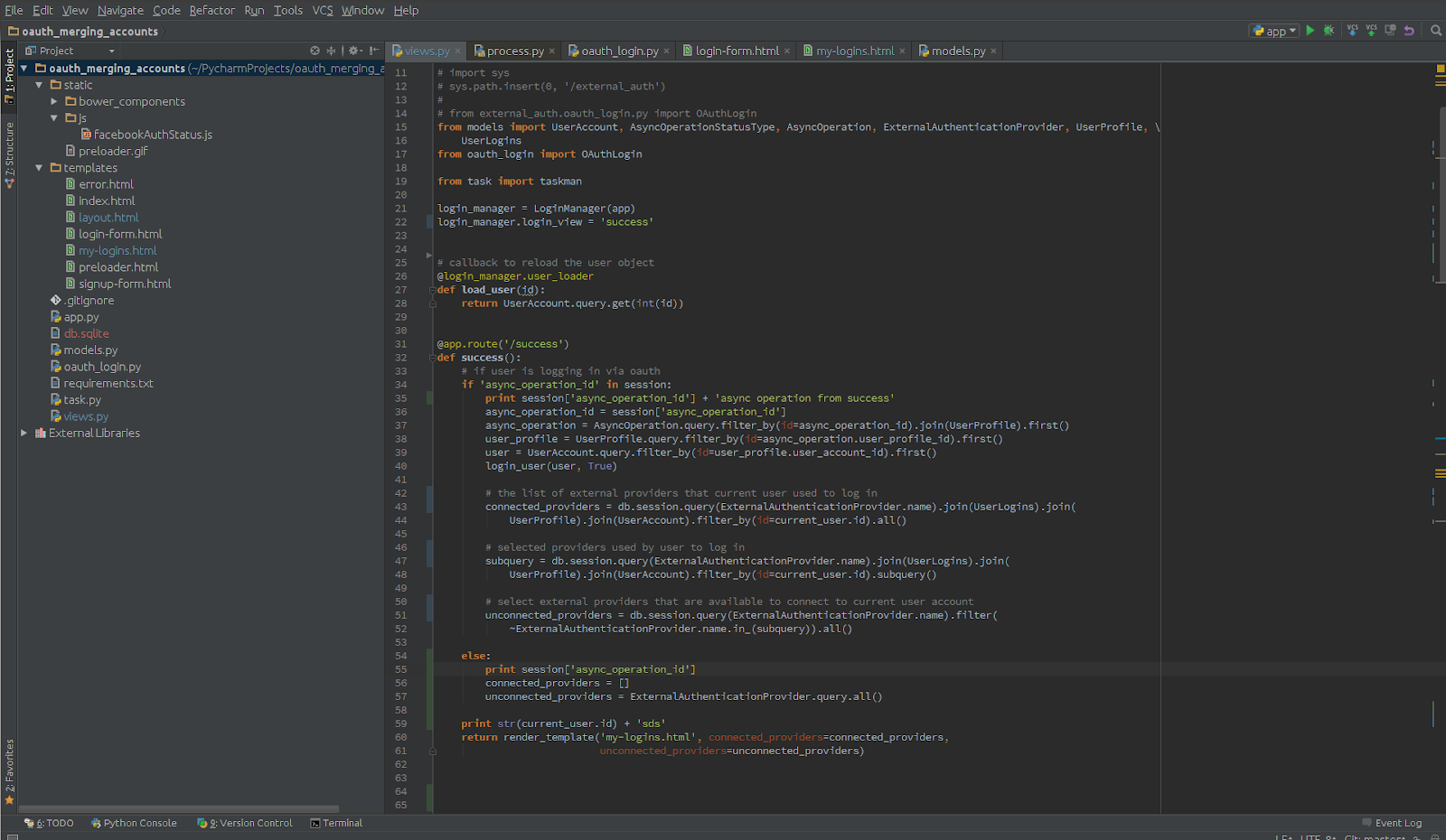The image size is (1446, 840).
Task: Run the app configuration
Action: tap(1310, 31)
